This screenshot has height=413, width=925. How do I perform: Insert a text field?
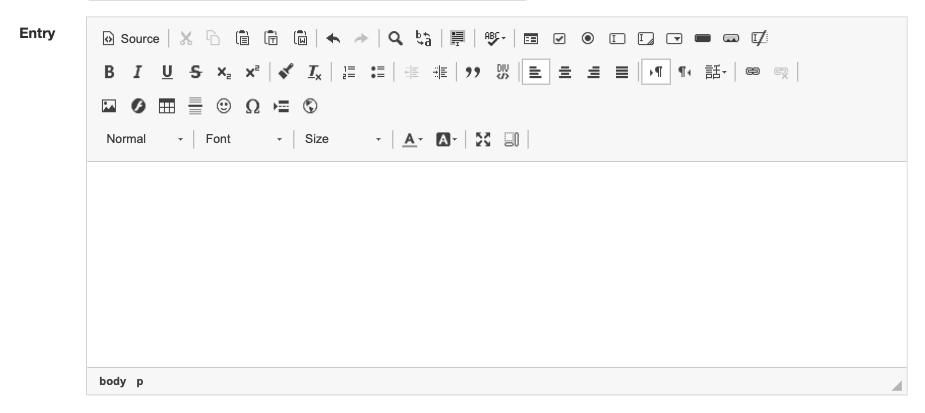point(617,38)
